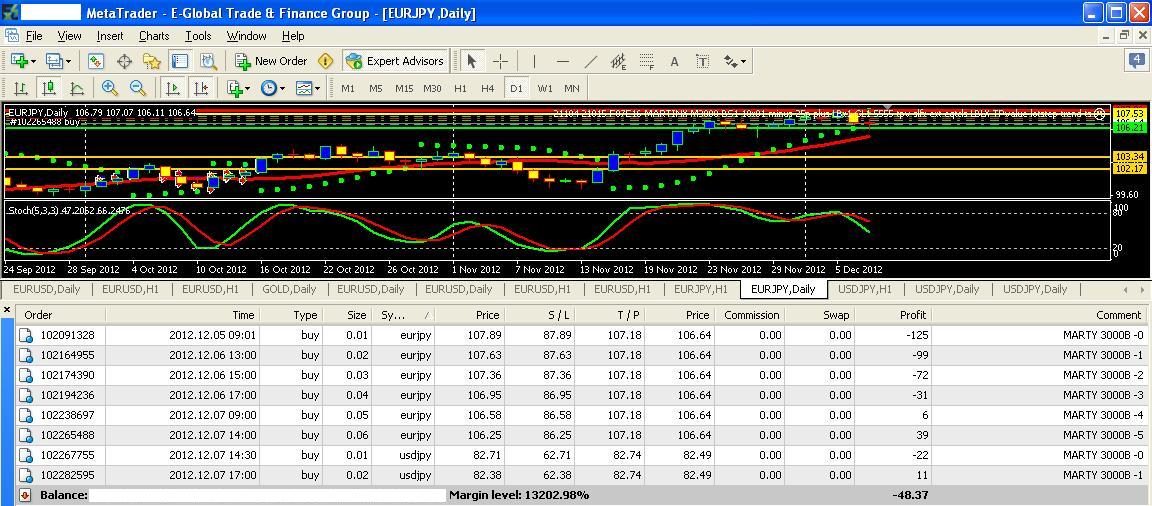Select the vertical line drawing tool
The width and height of the screenshot is (1152, 506).
(534, 61)
